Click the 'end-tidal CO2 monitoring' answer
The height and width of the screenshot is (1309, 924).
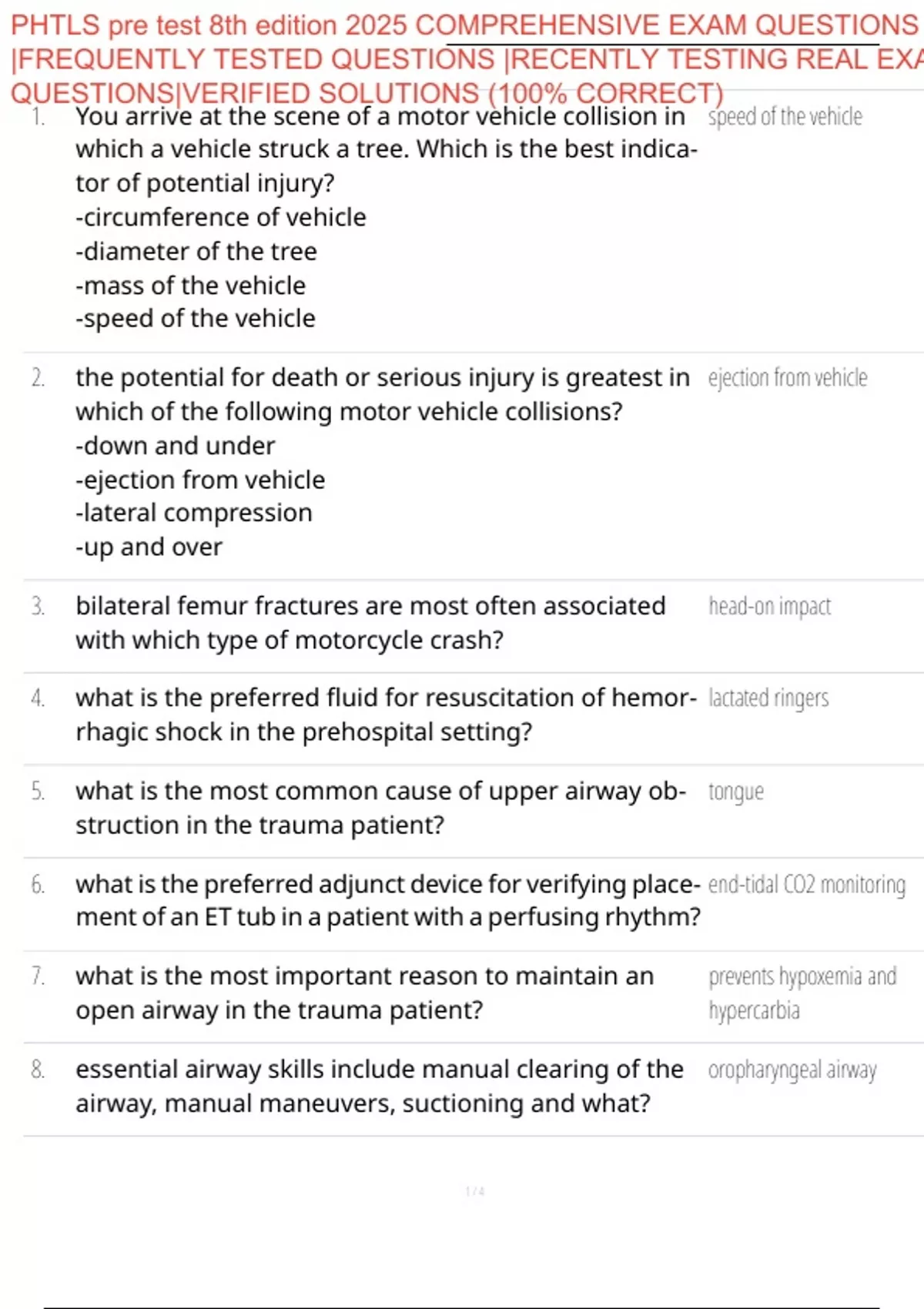(x=806, y=885)
